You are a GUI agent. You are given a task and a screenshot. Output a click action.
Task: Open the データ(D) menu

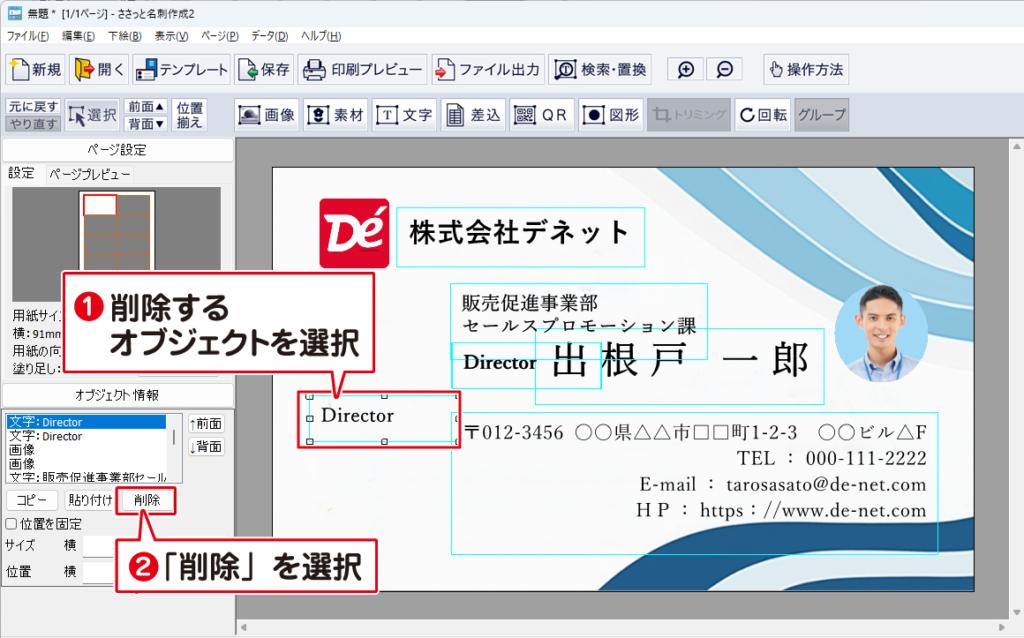tap(269, 36)
